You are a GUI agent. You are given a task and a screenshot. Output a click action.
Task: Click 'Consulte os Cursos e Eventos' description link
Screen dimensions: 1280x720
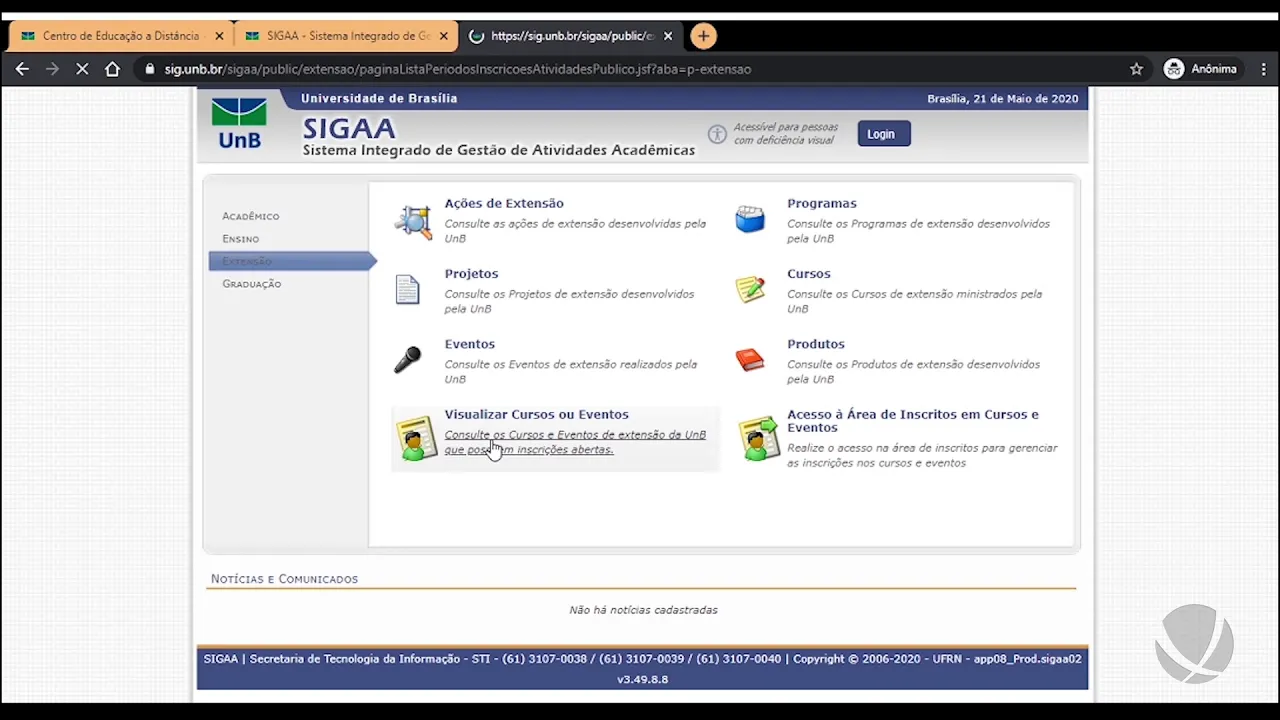[x=575, y=442]
